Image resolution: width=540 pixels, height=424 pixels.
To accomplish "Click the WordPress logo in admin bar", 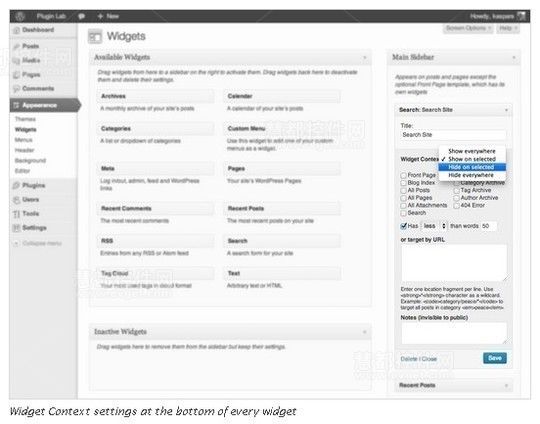I will point(20,16).
